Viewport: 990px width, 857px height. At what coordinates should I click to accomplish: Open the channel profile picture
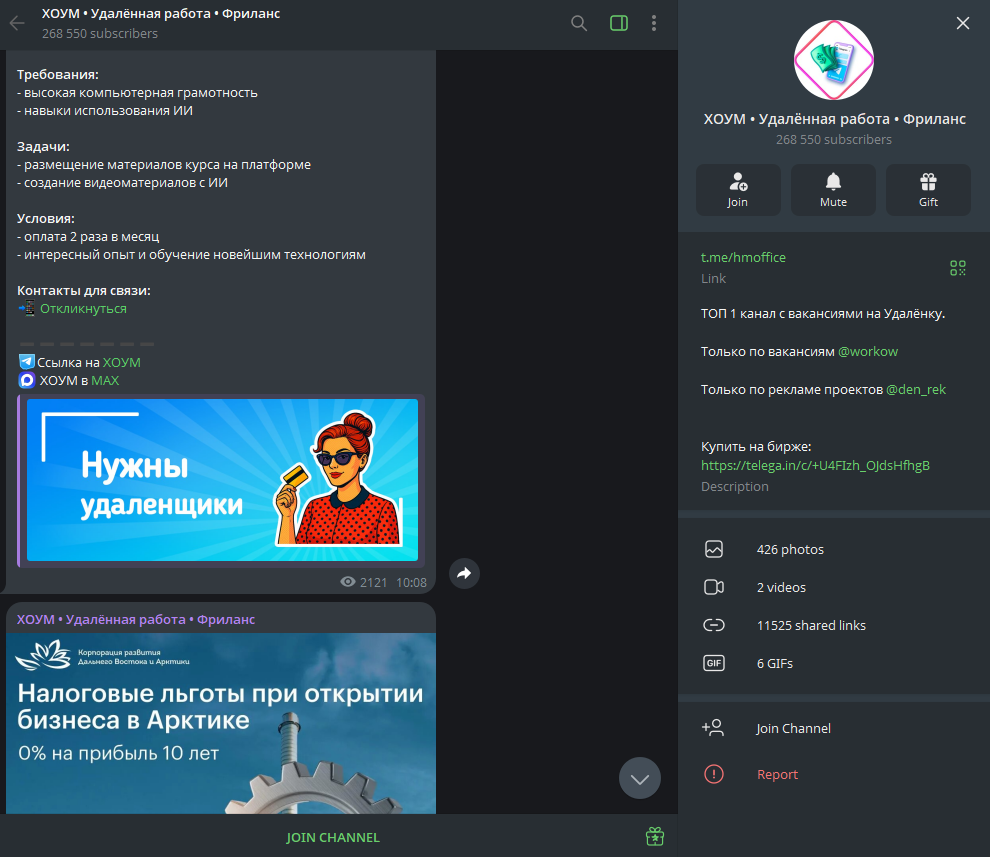pos(833,59)
